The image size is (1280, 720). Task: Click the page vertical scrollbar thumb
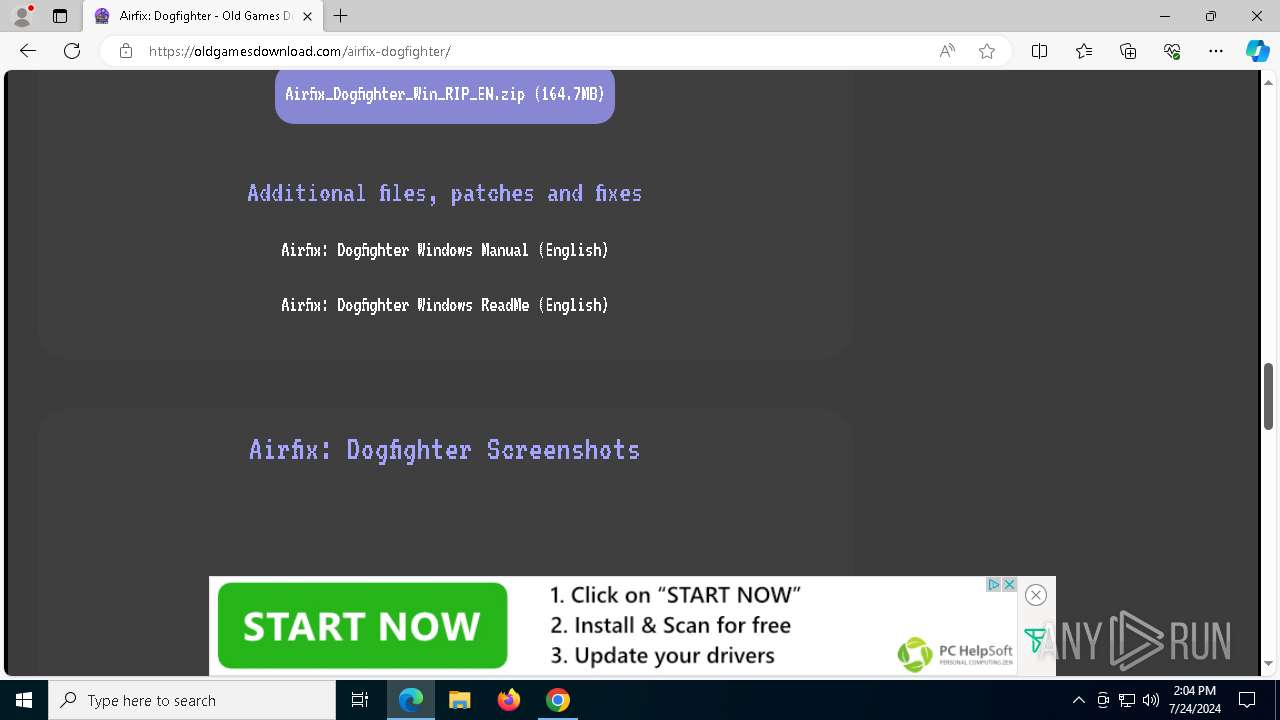(x=1268, y=397)
